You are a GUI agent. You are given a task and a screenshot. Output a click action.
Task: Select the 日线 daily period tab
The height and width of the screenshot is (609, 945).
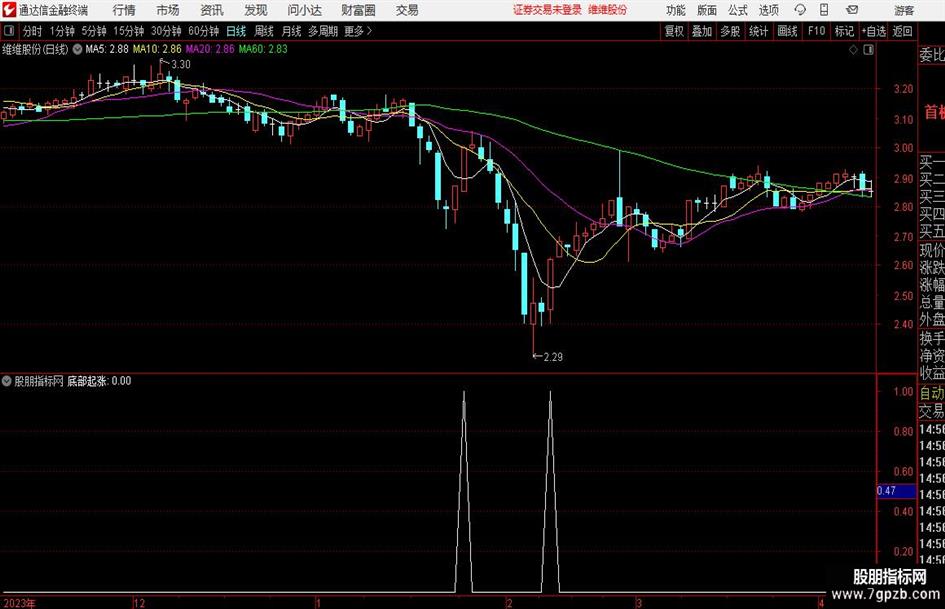(x=236, y=31)
